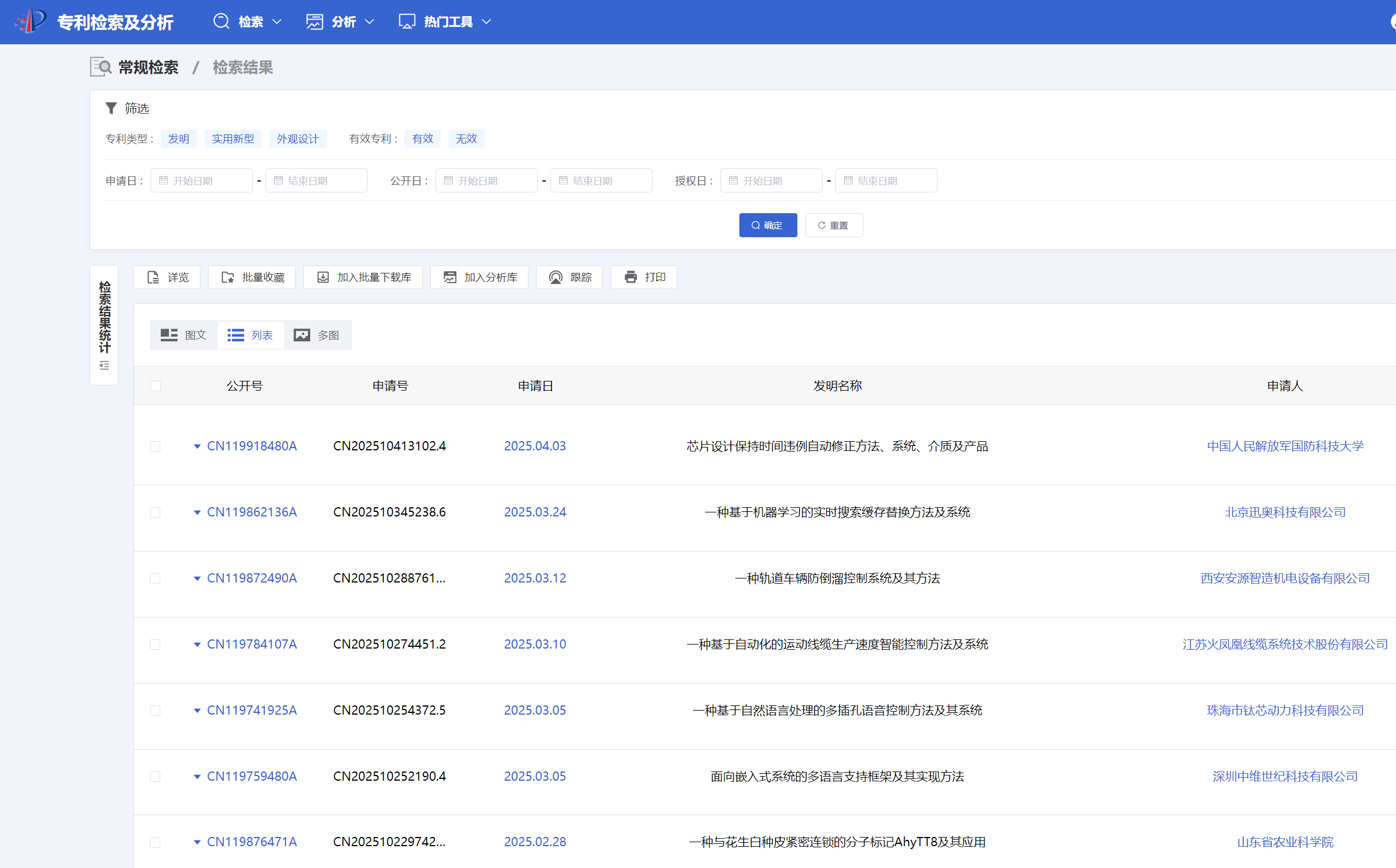
Task: Switch to the 多图 view tab
Action: [317, 335]
